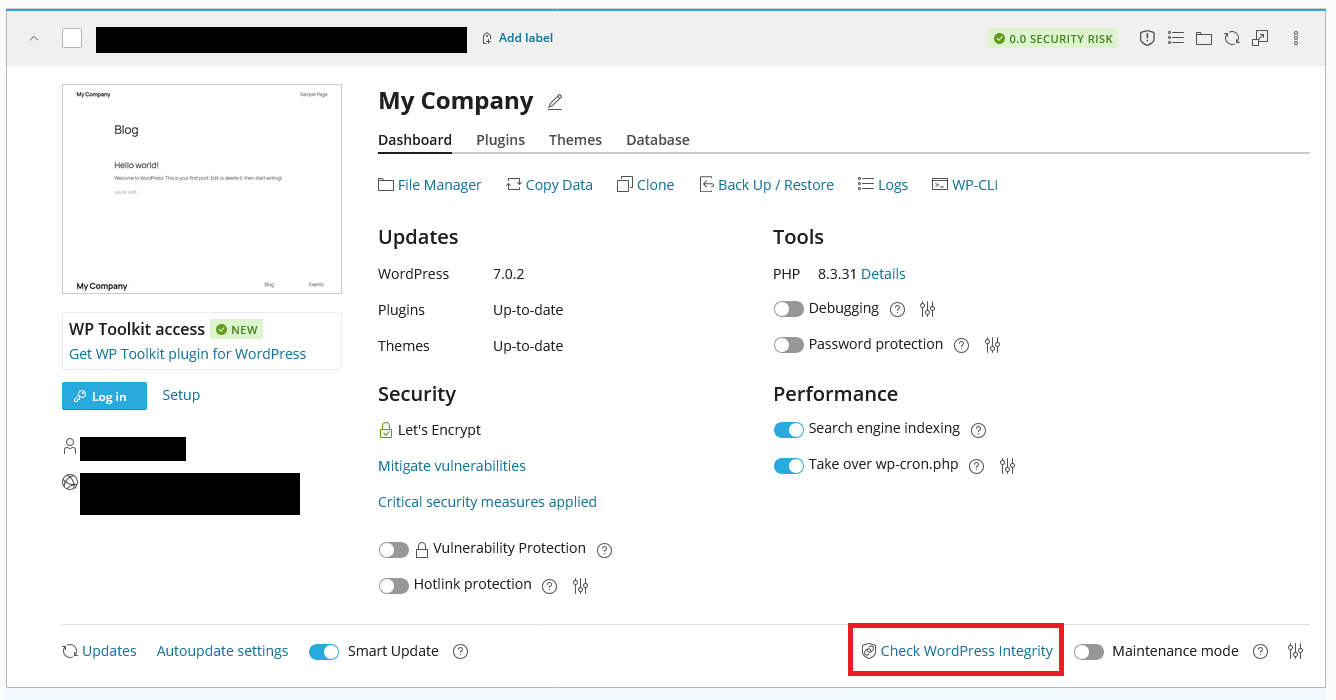Toggle Take over wp-cron.php switch
The image size is (1336, 700).
789,465
